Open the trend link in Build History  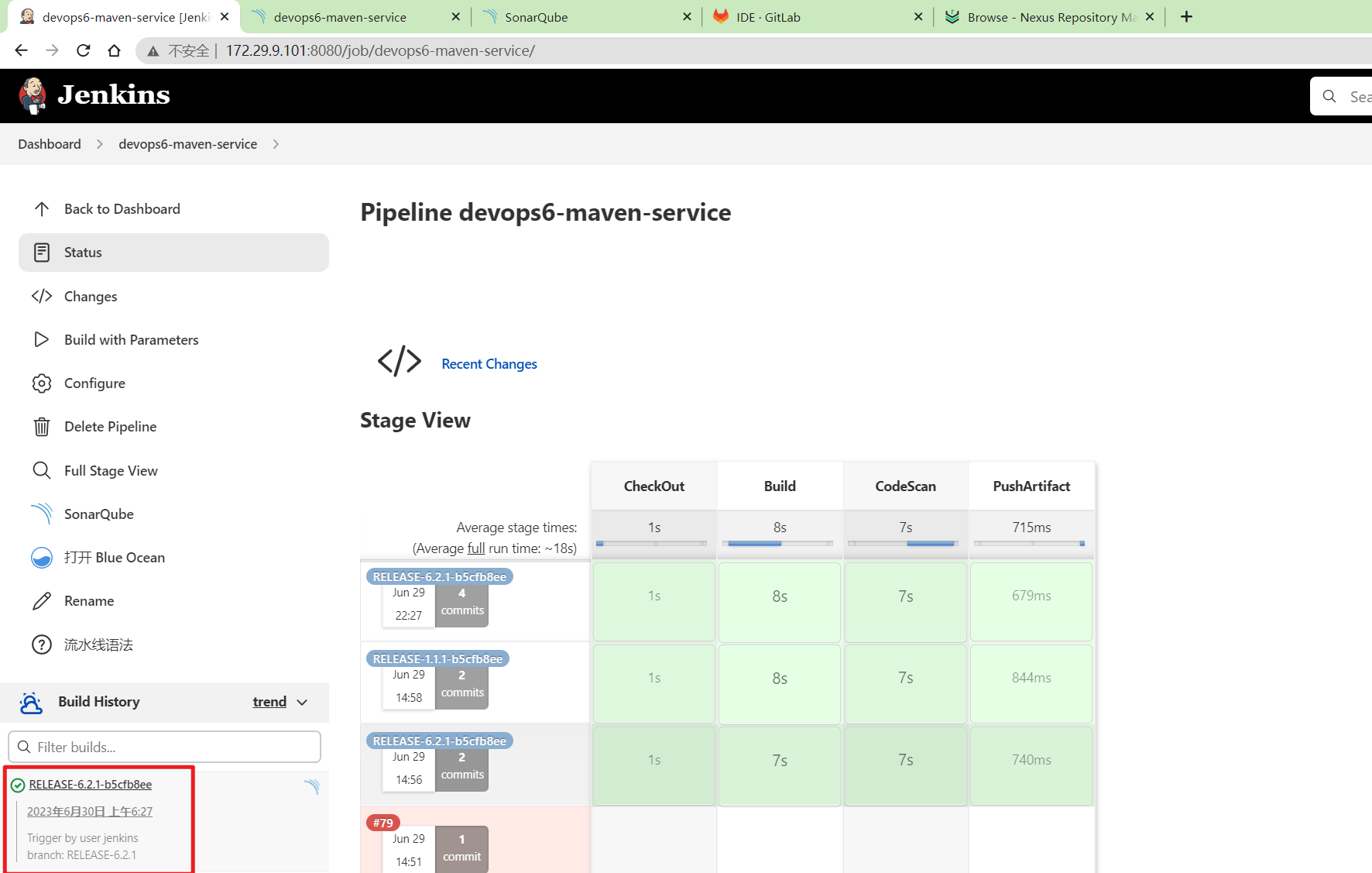[269, 702]
